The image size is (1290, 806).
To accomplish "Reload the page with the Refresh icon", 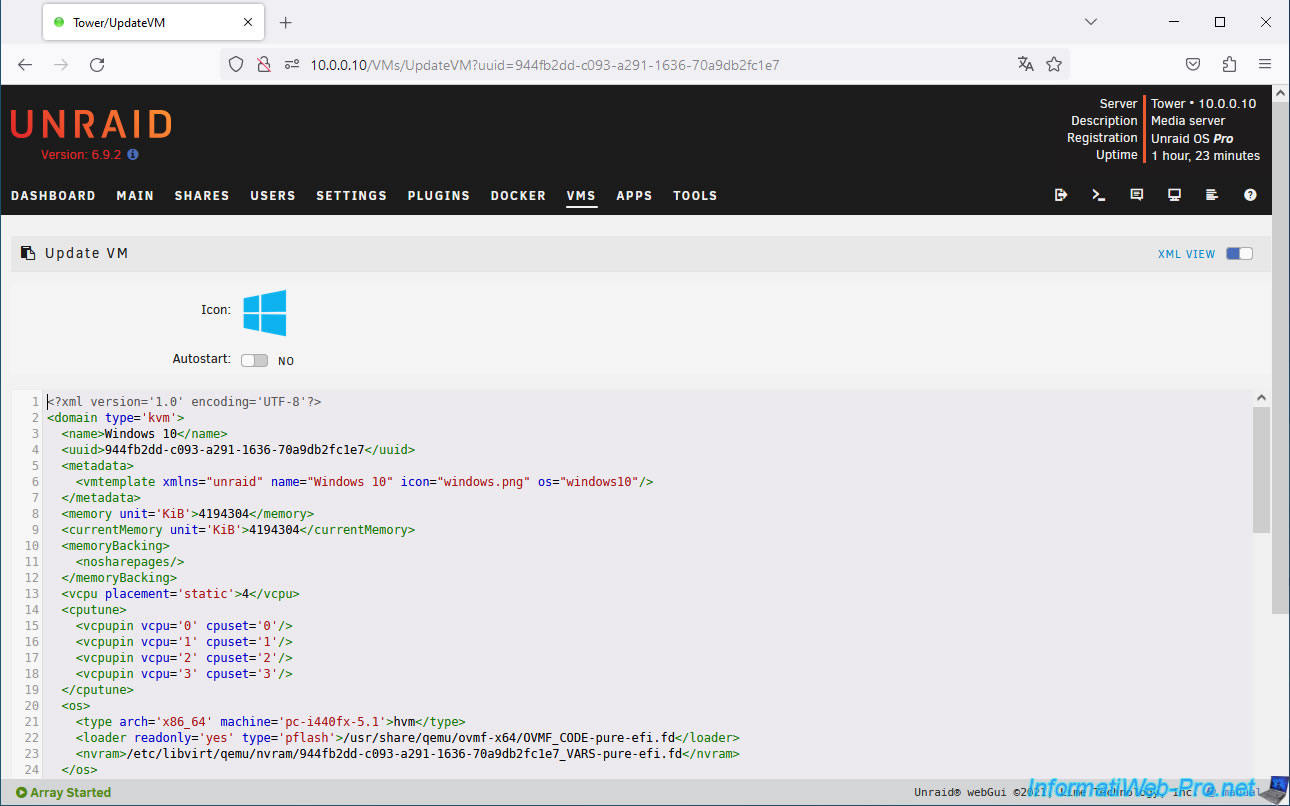I will click(x=97, y=64).
